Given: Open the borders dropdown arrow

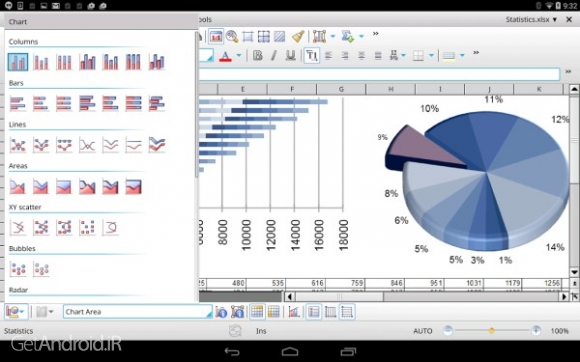Looking at the screenshot, I should 431,56.
